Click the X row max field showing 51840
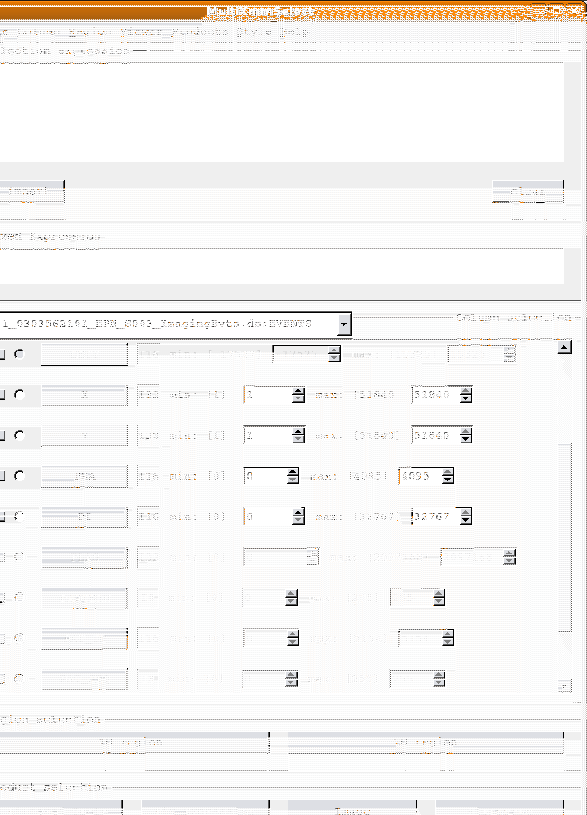Screen dimensions: 587x815 pos(436,395)
